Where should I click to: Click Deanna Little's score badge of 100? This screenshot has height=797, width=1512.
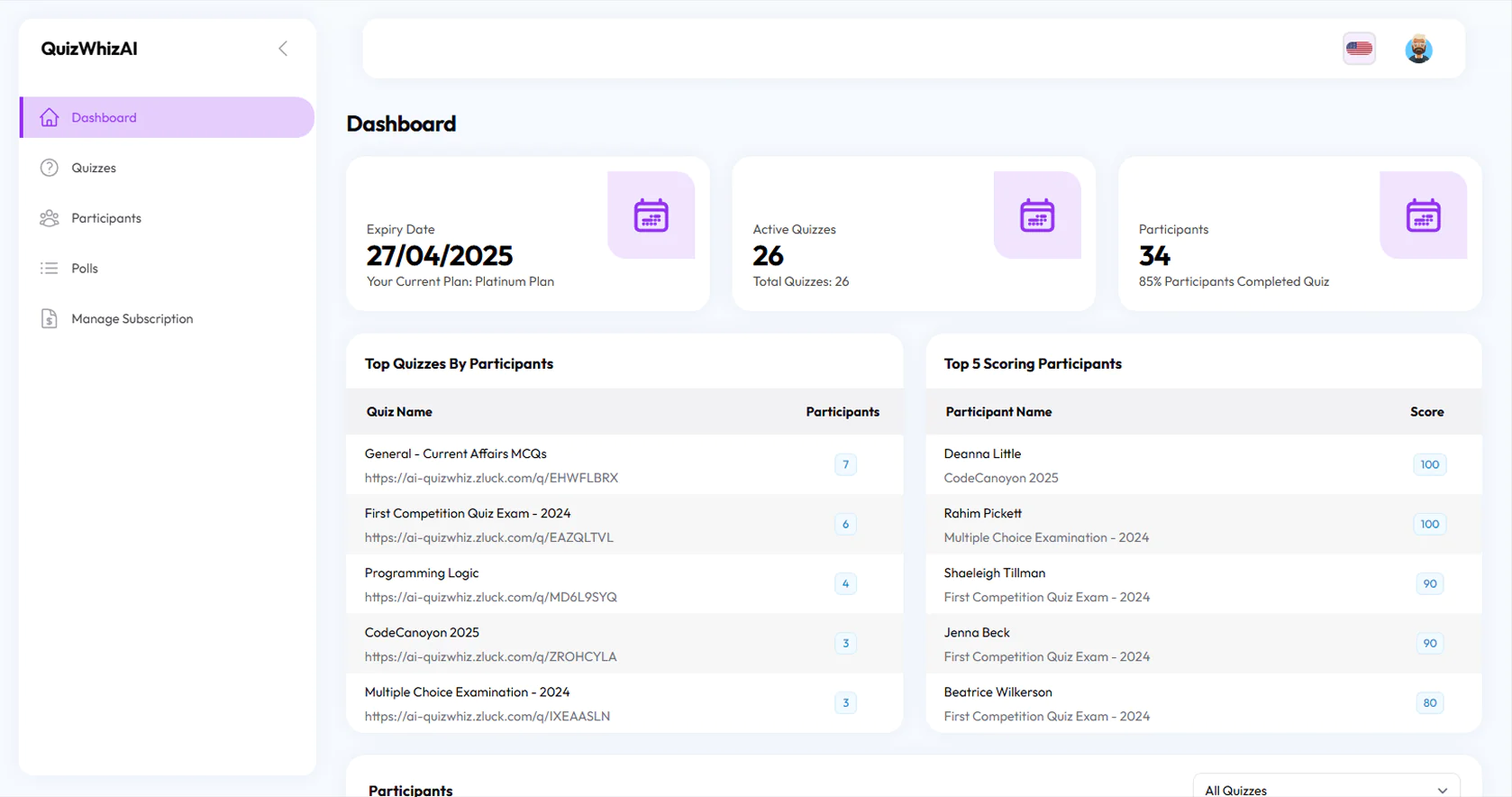pyautogui.click(x=1429, y=464)
